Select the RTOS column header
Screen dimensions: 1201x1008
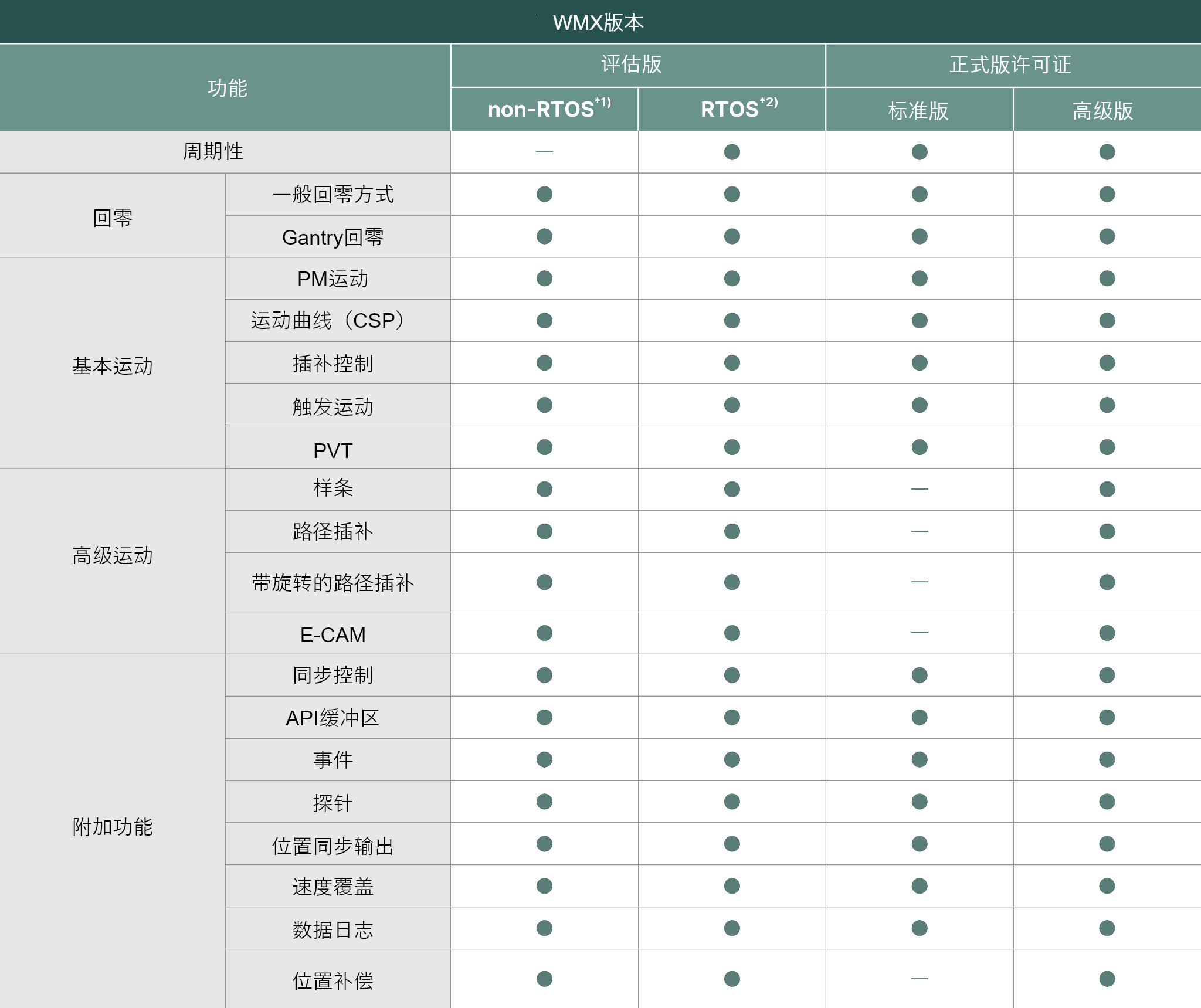click(x=732, y=110)
